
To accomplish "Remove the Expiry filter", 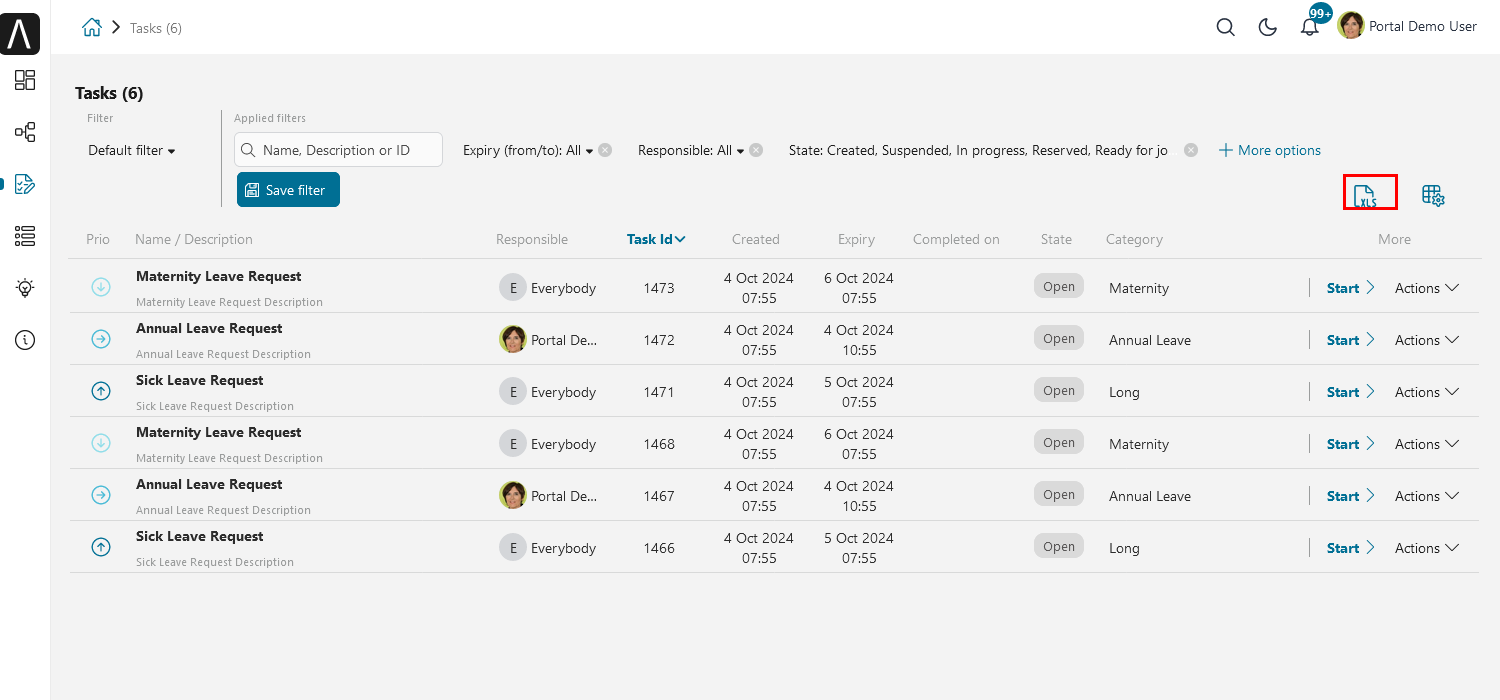I will (x=605, y=150).
